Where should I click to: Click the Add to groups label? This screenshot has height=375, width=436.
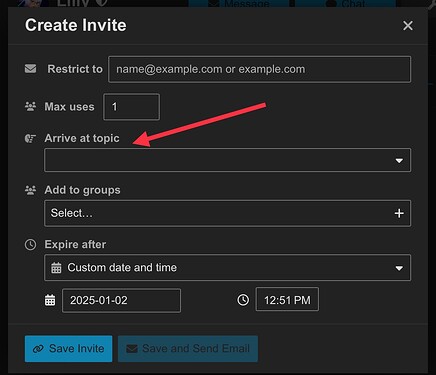(x=83, y=190)
